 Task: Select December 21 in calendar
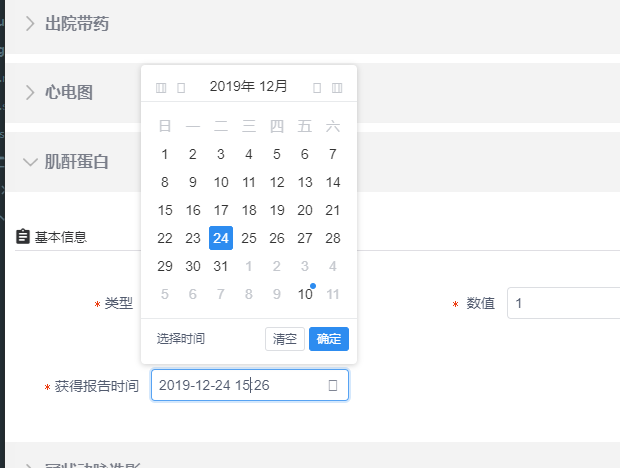tap(333, 210)
